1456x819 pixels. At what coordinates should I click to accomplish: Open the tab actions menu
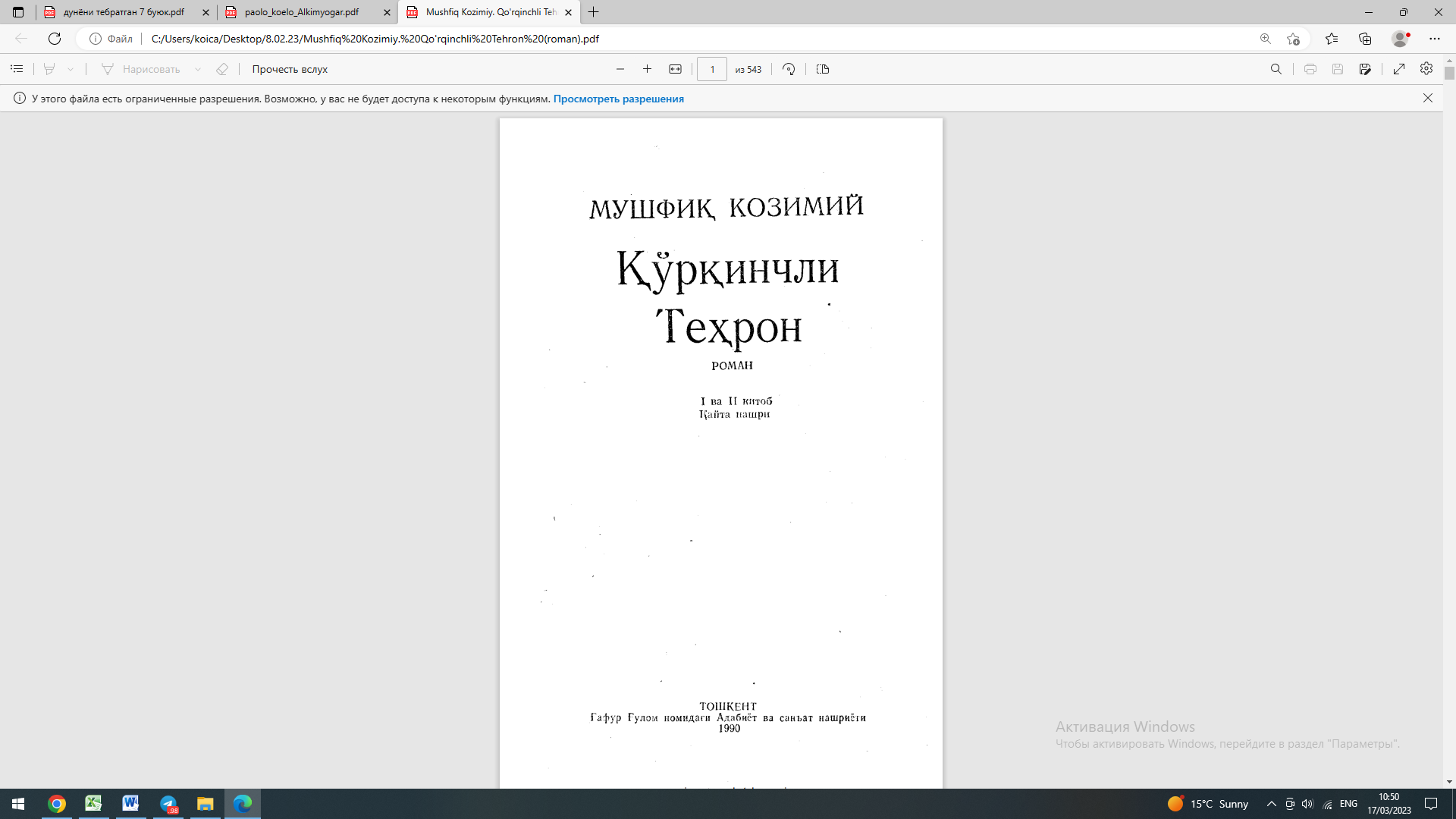click(x=18, y=12)
